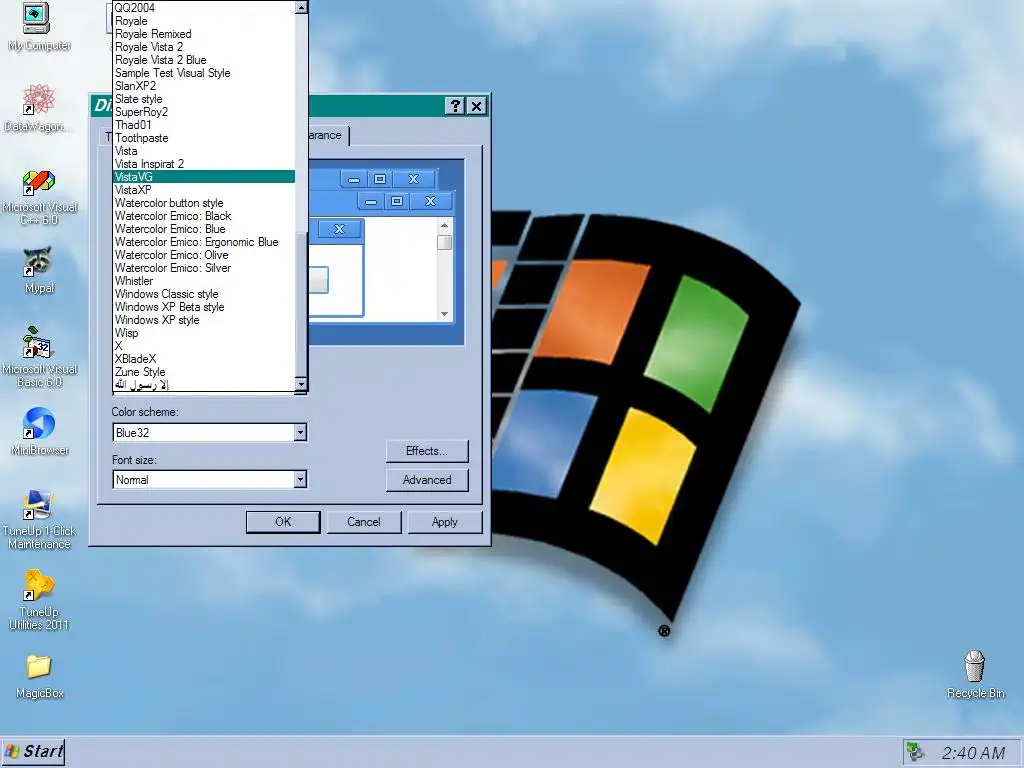Choose Royale Remixed style
This screenshot has height=768, width=1024.
[204, 34]
